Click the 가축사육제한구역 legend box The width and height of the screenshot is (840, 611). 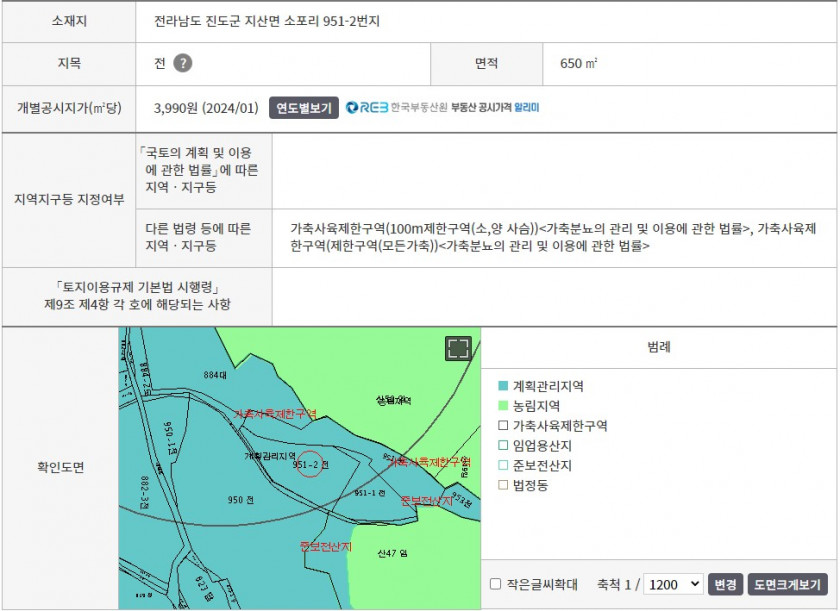coord(504,426)
